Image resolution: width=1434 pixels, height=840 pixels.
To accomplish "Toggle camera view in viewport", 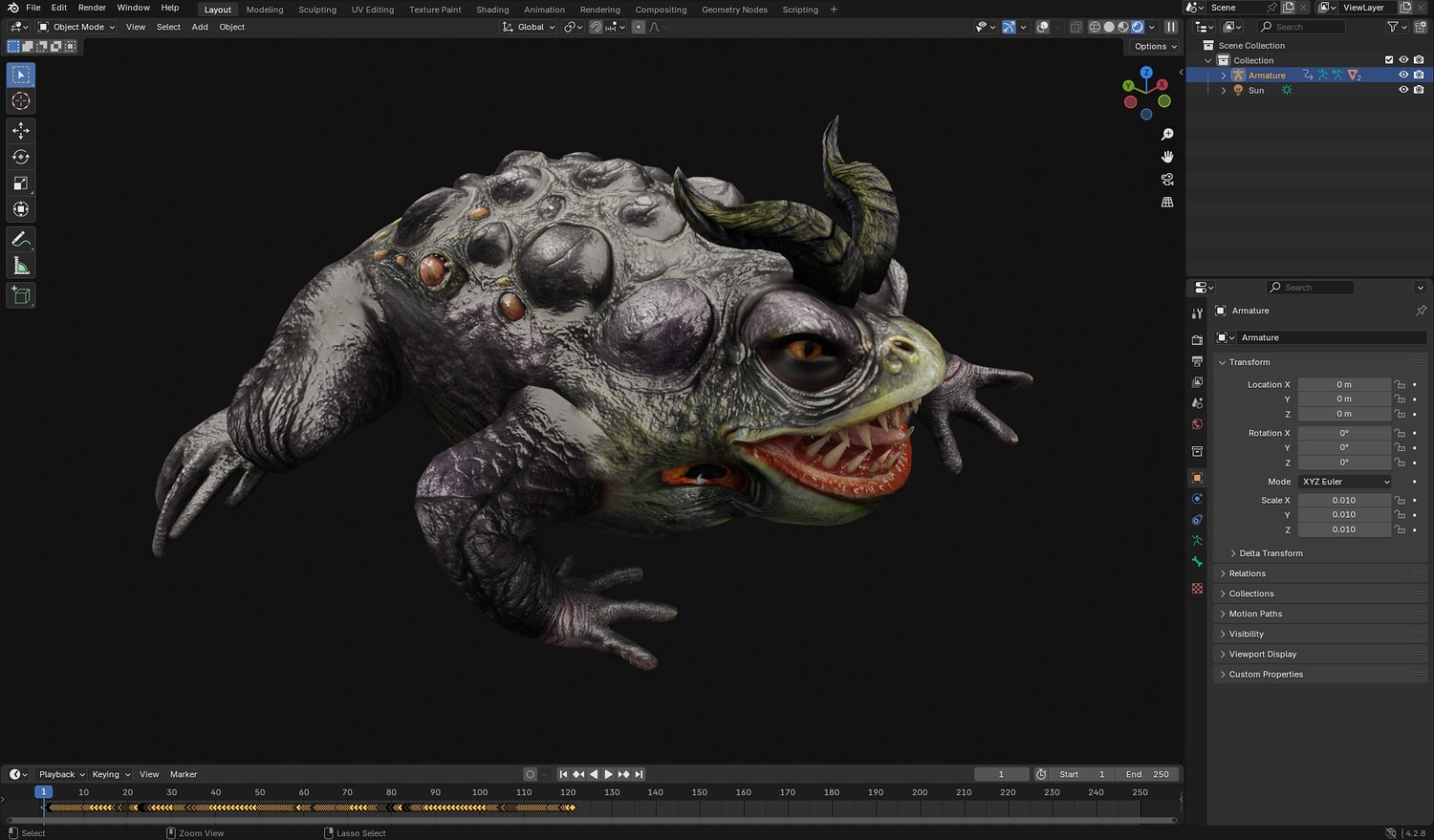I will point(1167,180).
